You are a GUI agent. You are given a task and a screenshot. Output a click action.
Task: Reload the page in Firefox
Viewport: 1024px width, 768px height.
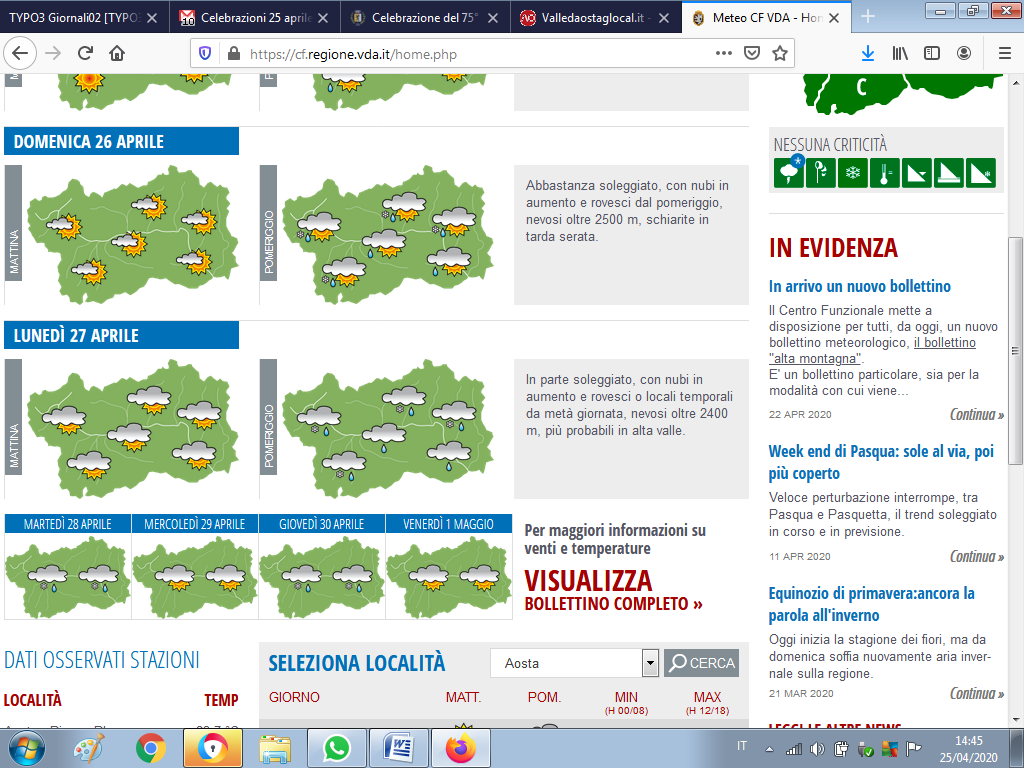(x=85, y=54)
